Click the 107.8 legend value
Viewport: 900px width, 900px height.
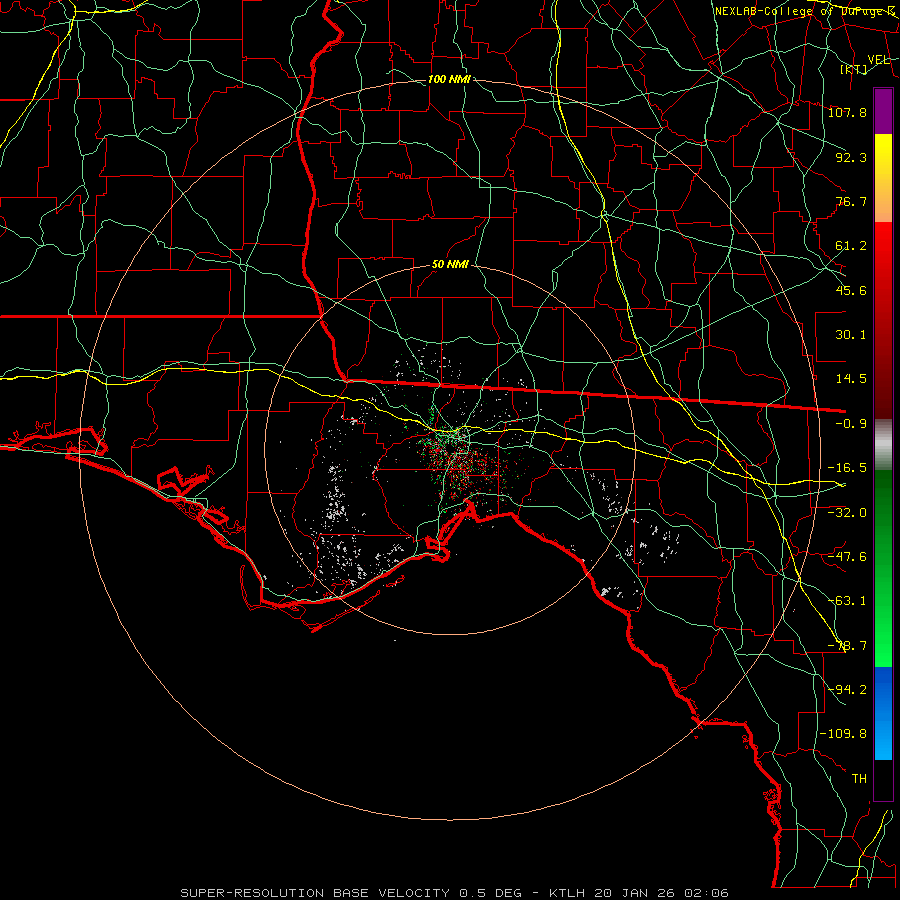coord(847,112)
